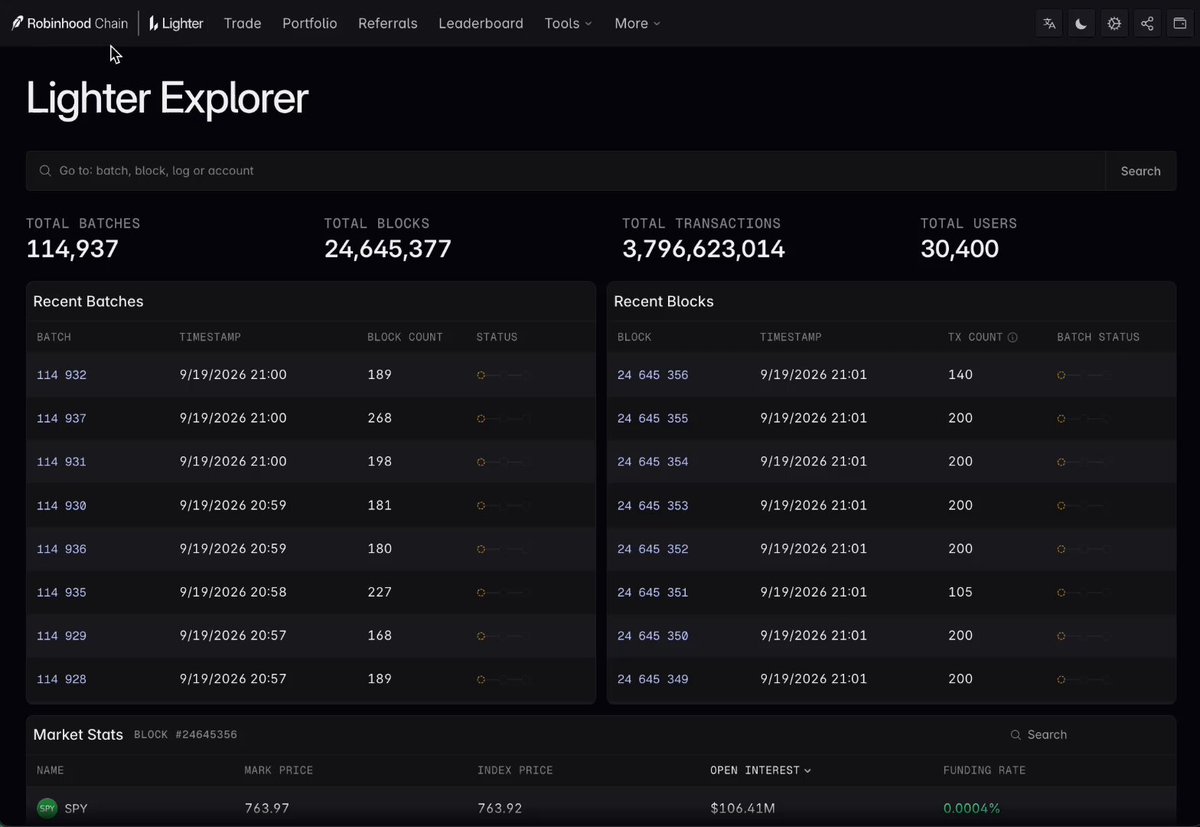This screenshot has height=827, width=1200.
Task: Focus the Market Stats search field
Action: pyautogui.click(x=1085, y=735)
